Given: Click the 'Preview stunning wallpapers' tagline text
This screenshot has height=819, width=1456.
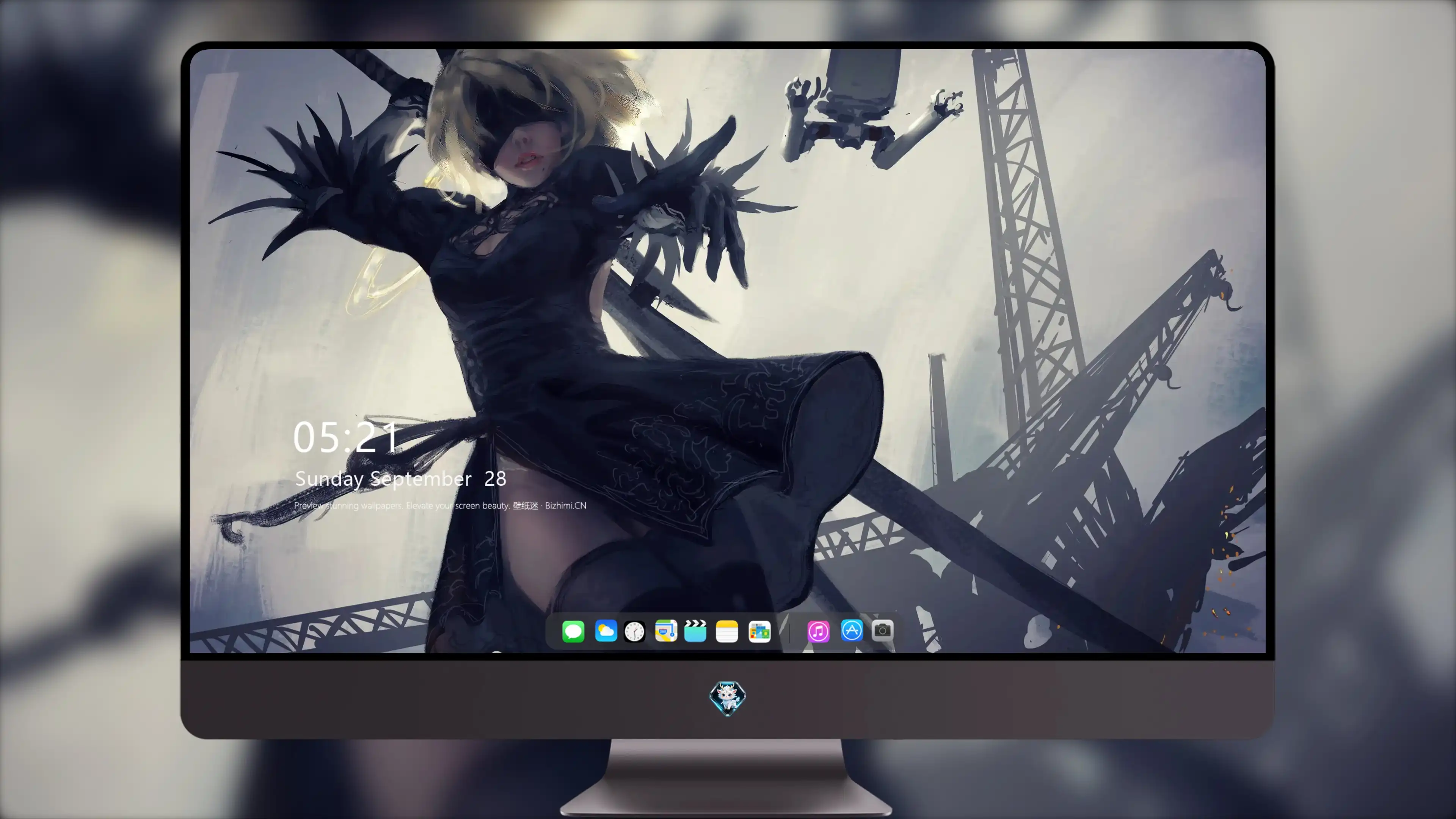Looking at the screenshot, I should [x=440, y=505].
